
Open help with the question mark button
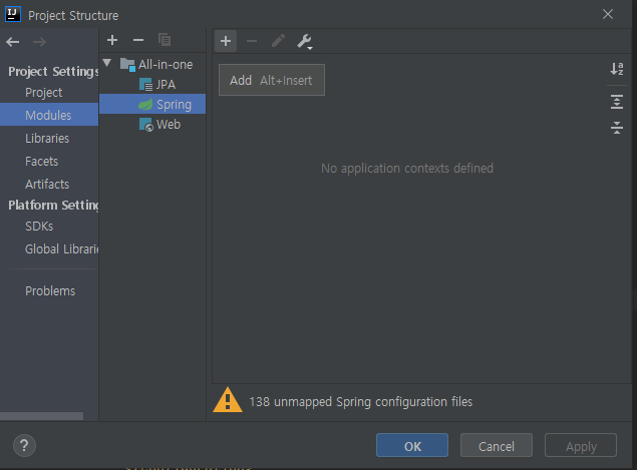24,446
